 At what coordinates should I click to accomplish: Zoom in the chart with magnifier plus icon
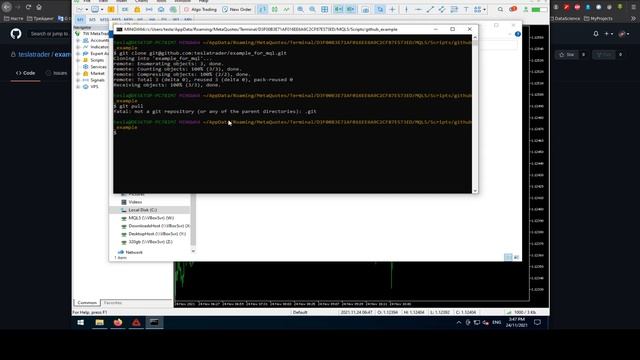(x=300, y=9)
